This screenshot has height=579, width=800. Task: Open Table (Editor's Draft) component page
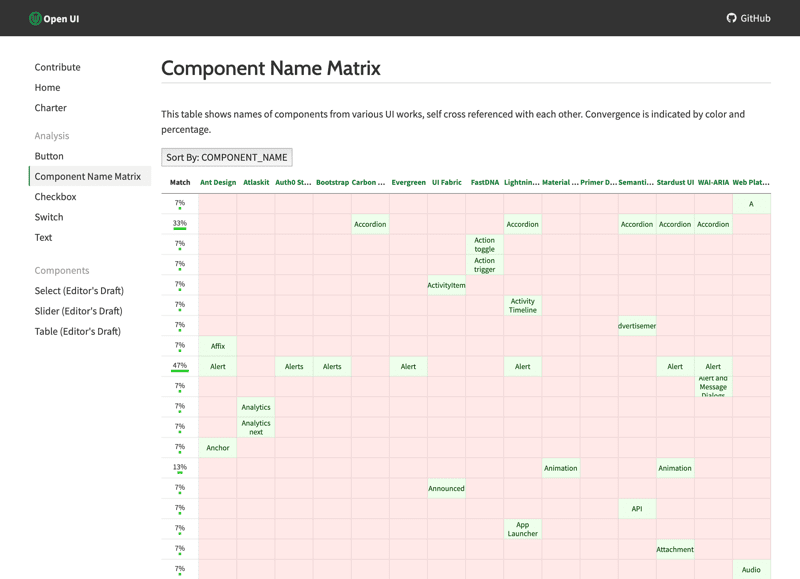click(x=77, y=331)
